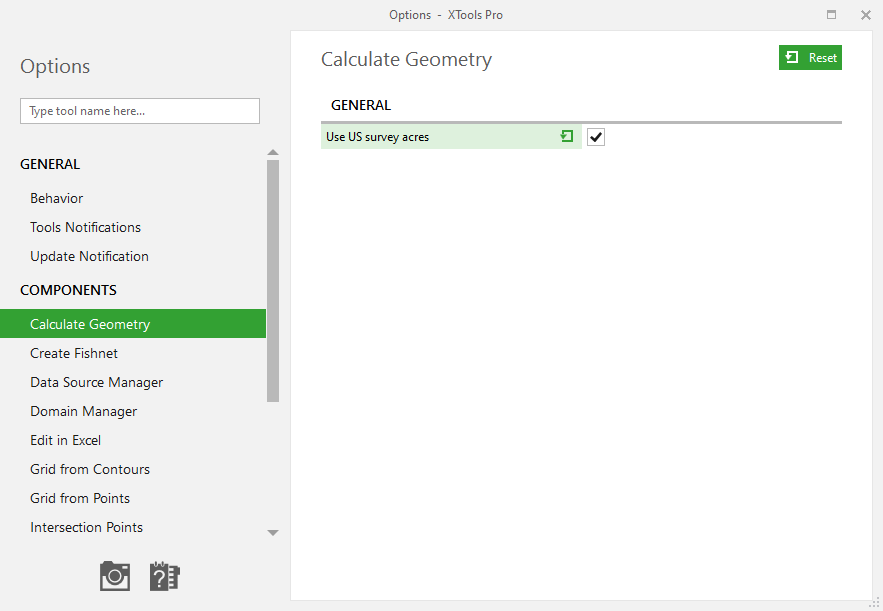This screenshot has height=611, width=883.
Task: Select Data Source Manager
Action: [x=96, y=382]
